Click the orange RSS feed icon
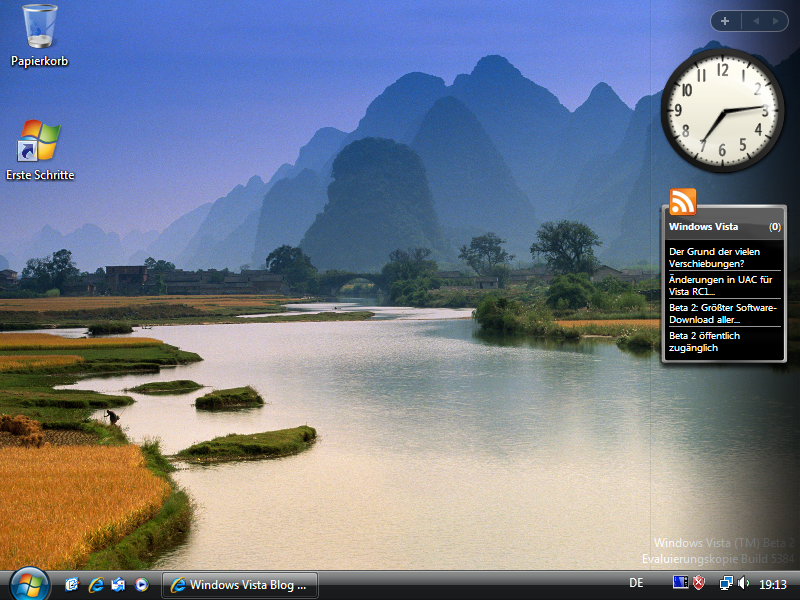 point(683,202)
